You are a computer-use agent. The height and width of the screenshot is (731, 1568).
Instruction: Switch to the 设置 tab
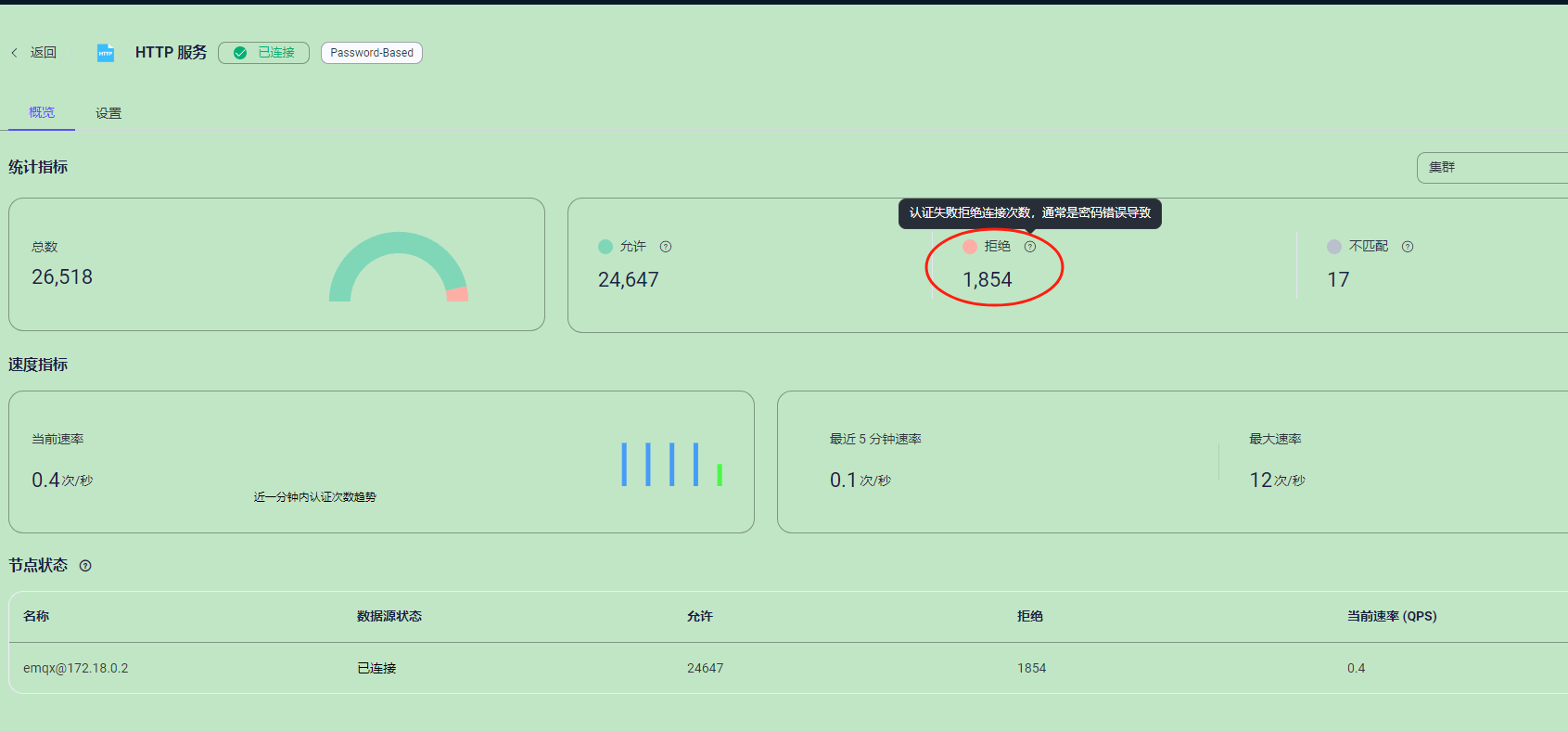108,113
